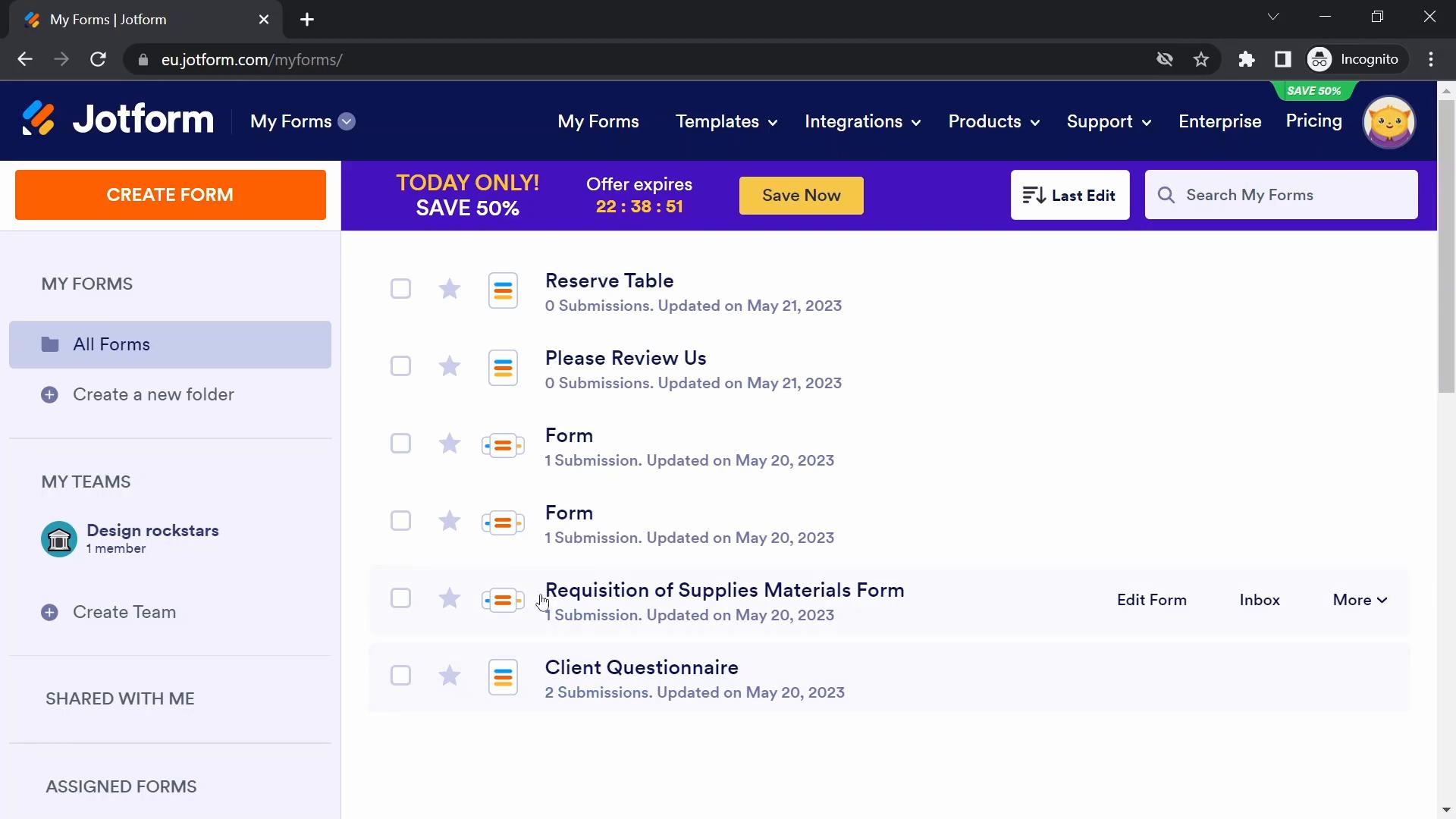Click the Search My Forms input field
The height and width of the screenshot is (819, 1456).
[x=1282, y=195]
